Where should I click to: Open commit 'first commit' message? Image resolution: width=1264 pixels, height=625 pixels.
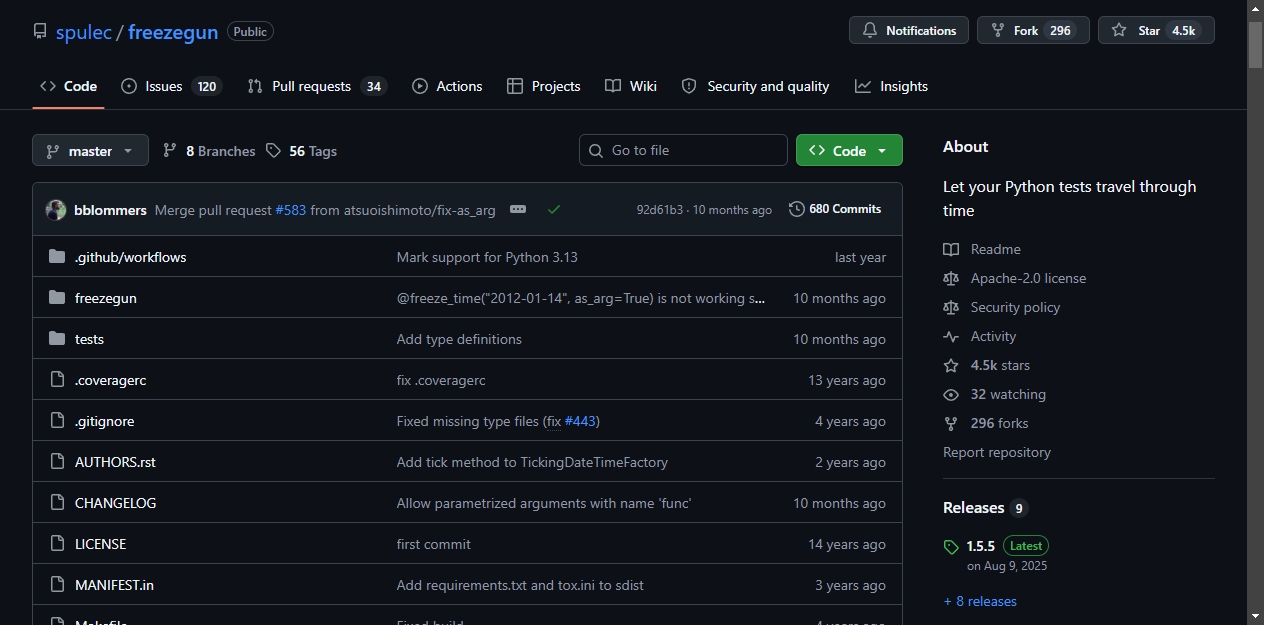point(434,544)
